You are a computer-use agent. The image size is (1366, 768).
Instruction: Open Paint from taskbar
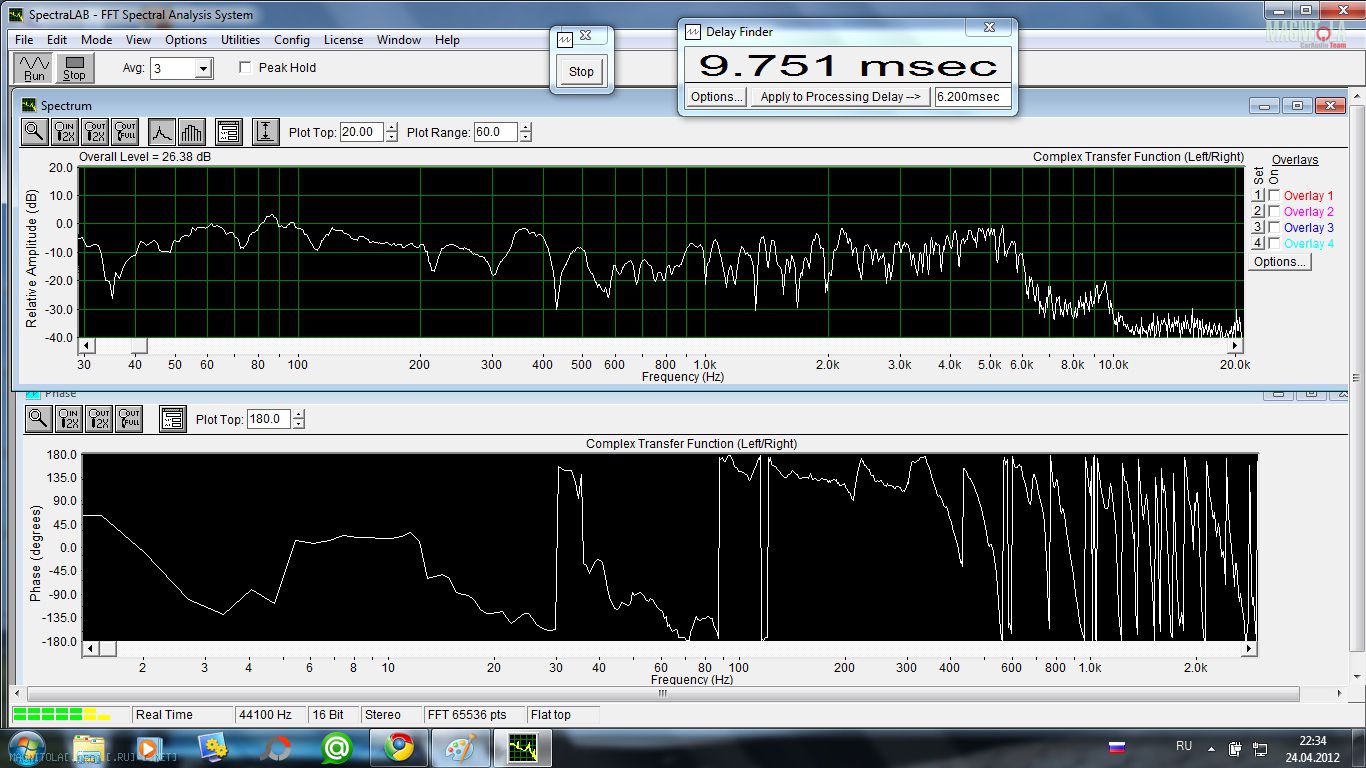461,747
